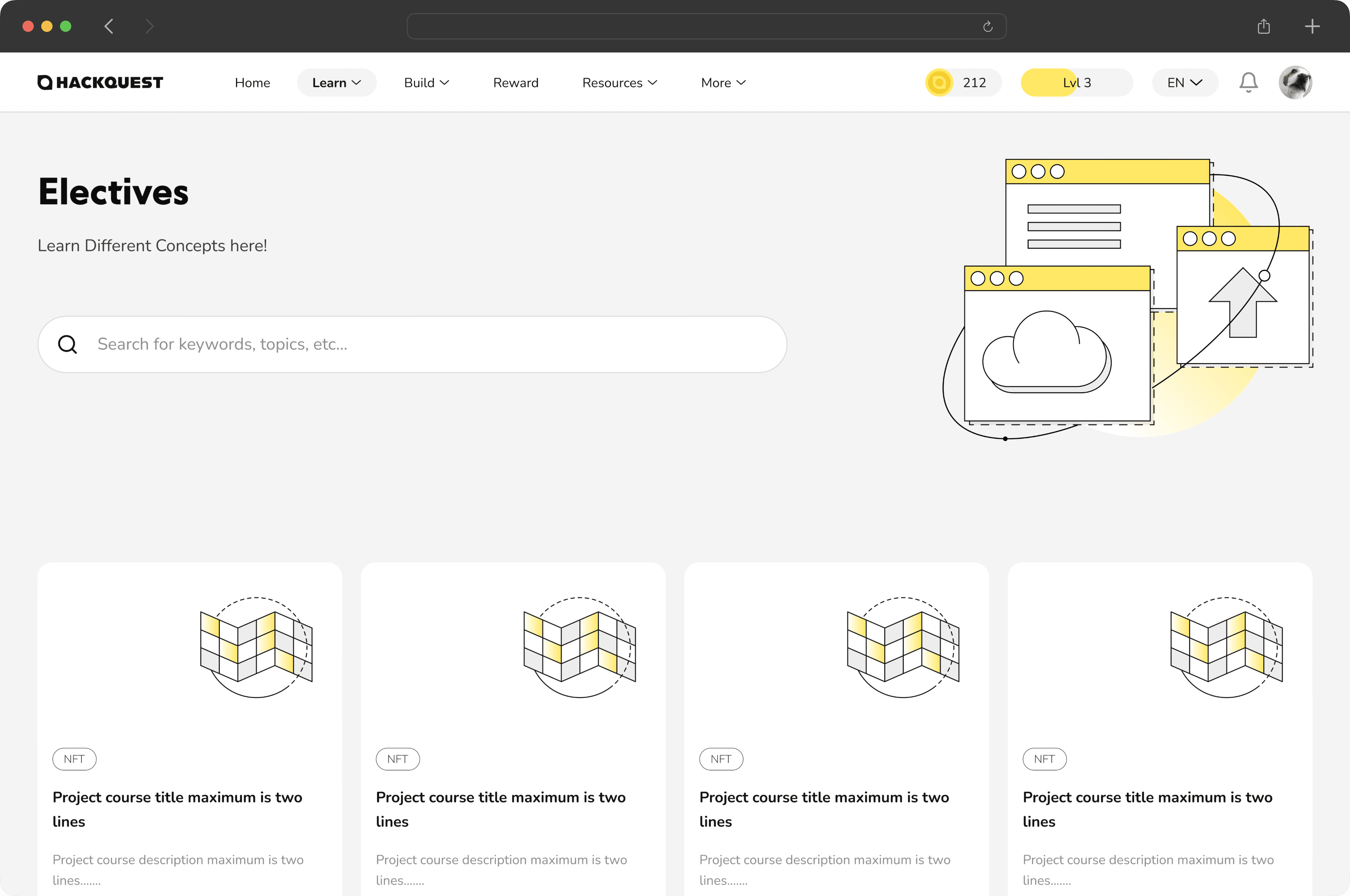
Task: Click the 'Learn Different Concepts here!' subtitle
Action: point(152,246)
